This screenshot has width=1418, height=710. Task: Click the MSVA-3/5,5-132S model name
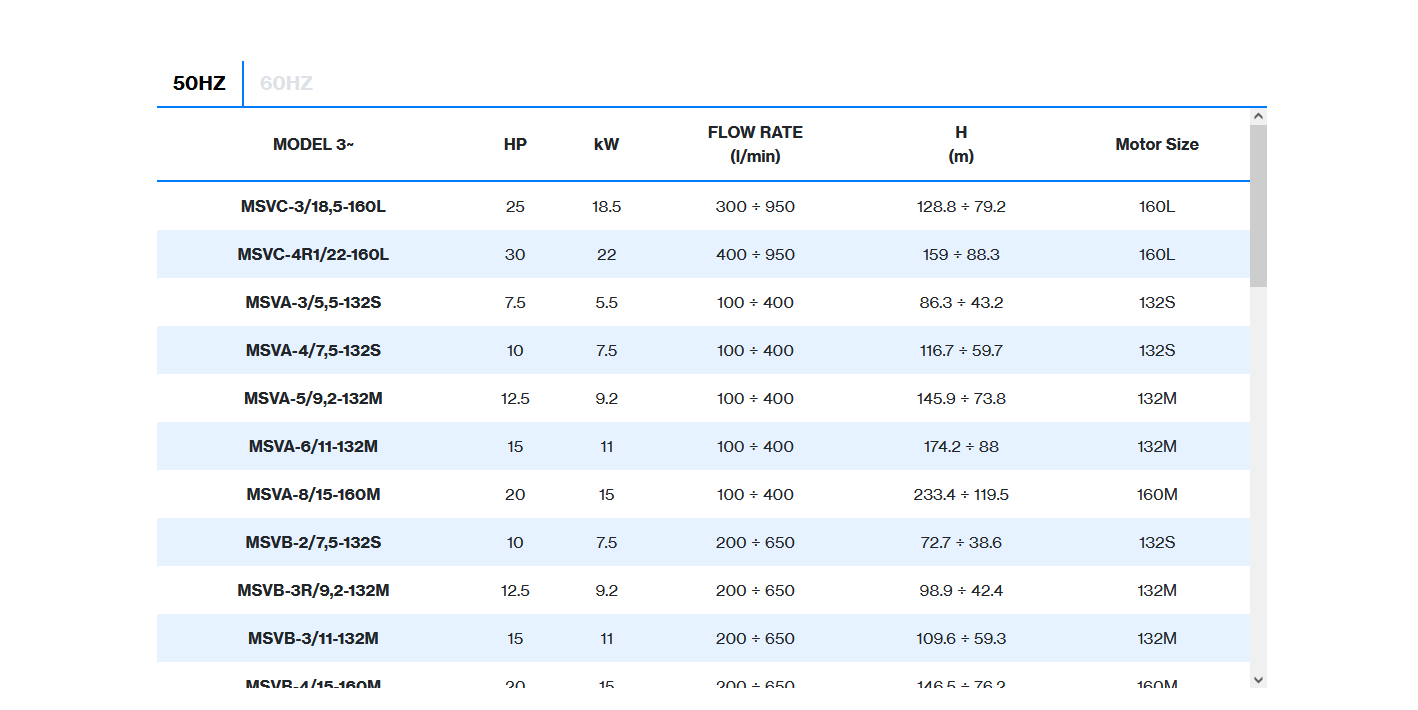[x=313, y=303]
